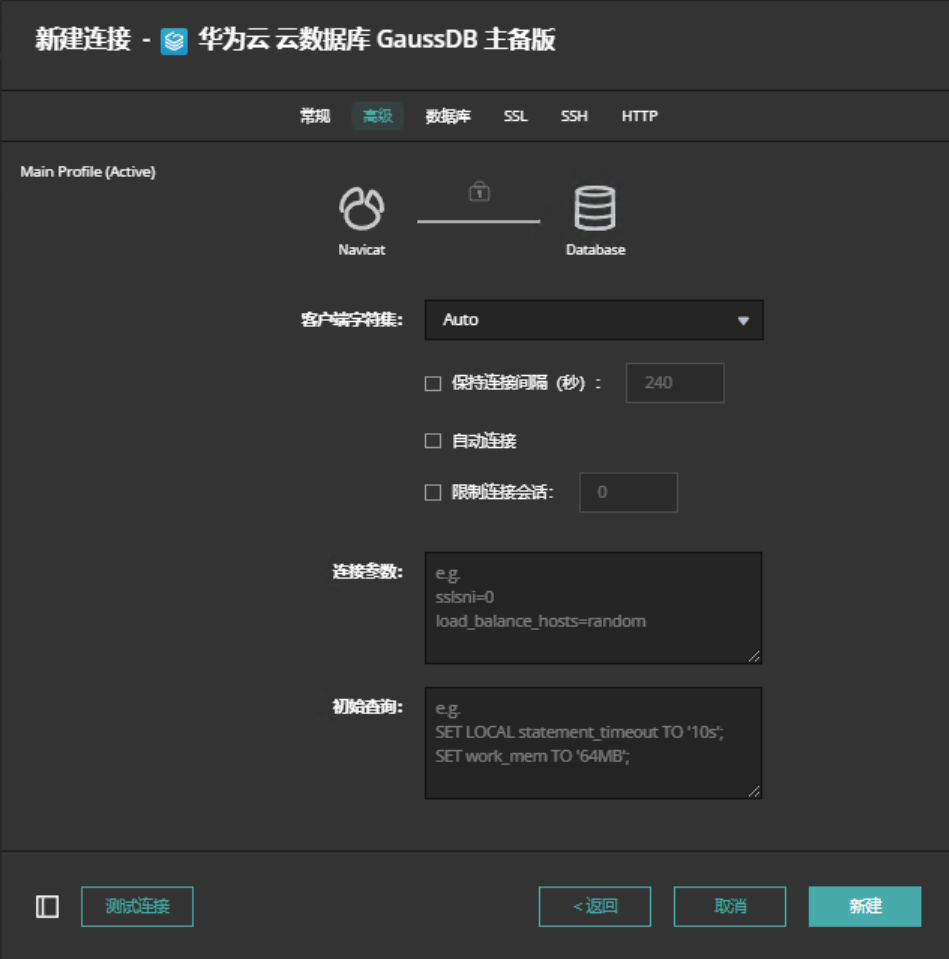Viewport: 949px width, 959px height.
Task: Open the SSL tab
Action: click(x=515, y=116)
